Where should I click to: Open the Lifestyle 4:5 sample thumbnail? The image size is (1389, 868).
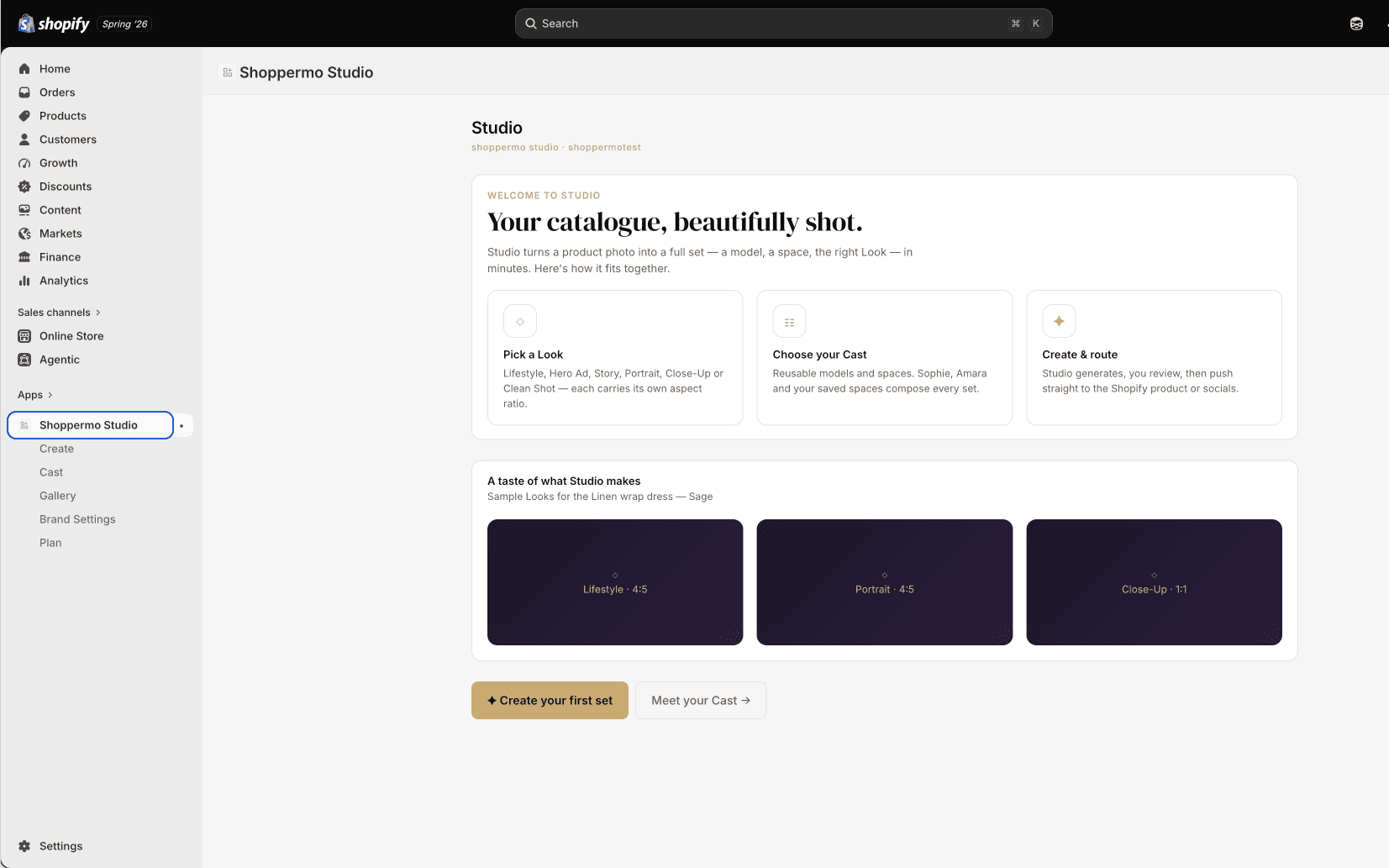pos(615,582)
